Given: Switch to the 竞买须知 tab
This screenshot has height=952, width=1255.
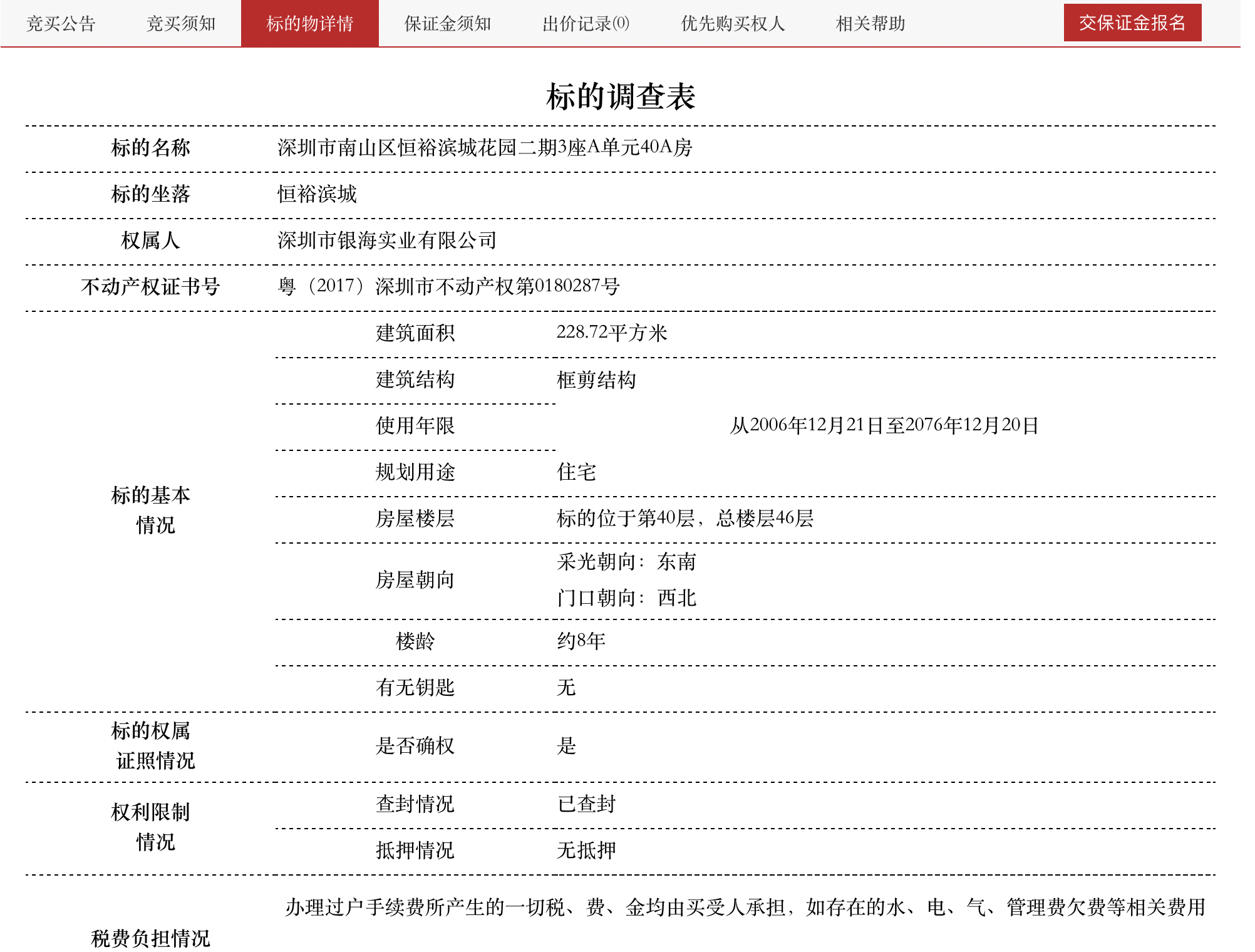Looking at the screenshot, I should (x=180, y=24).
